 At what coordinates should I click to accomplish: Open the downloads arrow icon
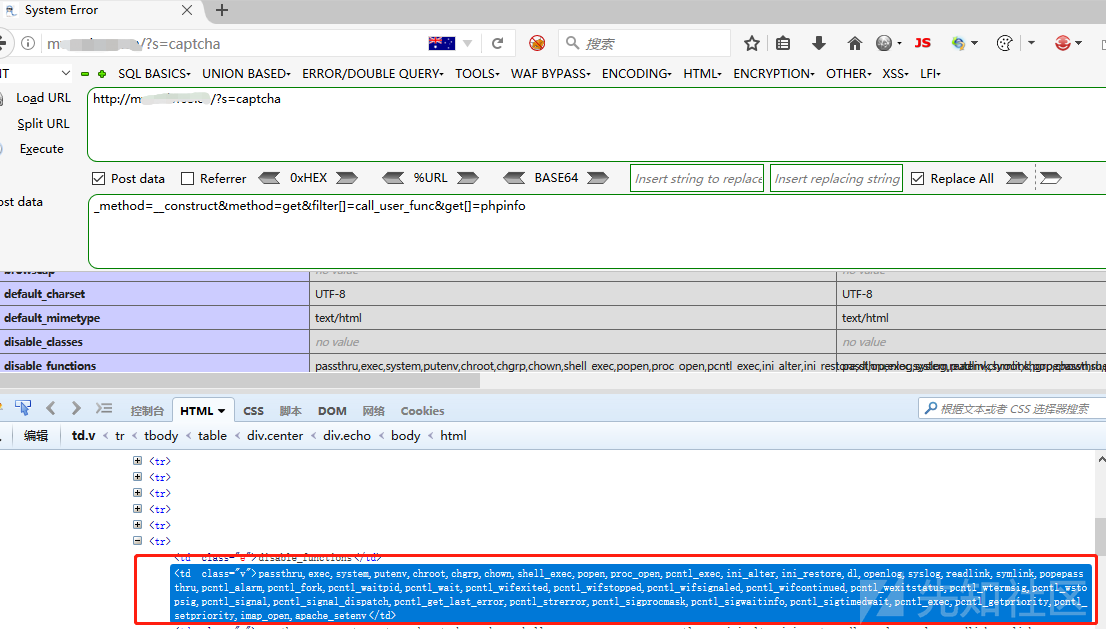pyautogui.click(x=818, y=43)
